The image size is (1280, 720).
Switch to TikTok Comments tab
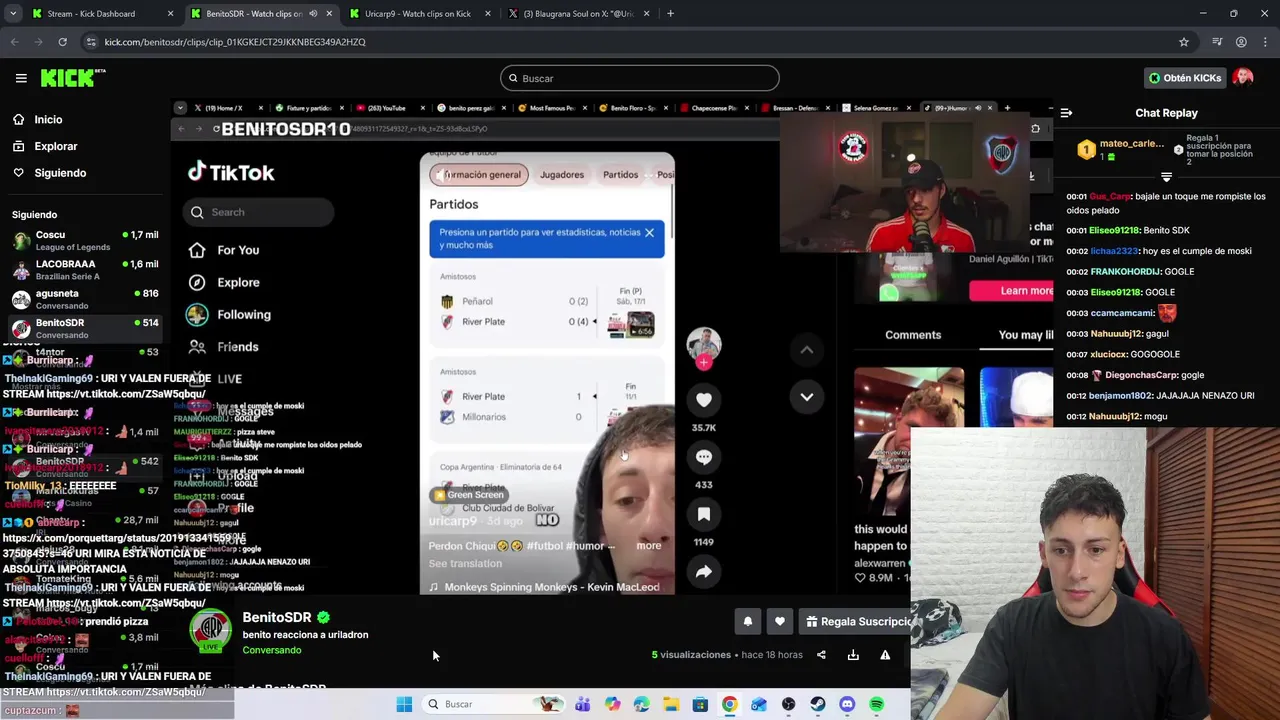(x=913, y=335)
